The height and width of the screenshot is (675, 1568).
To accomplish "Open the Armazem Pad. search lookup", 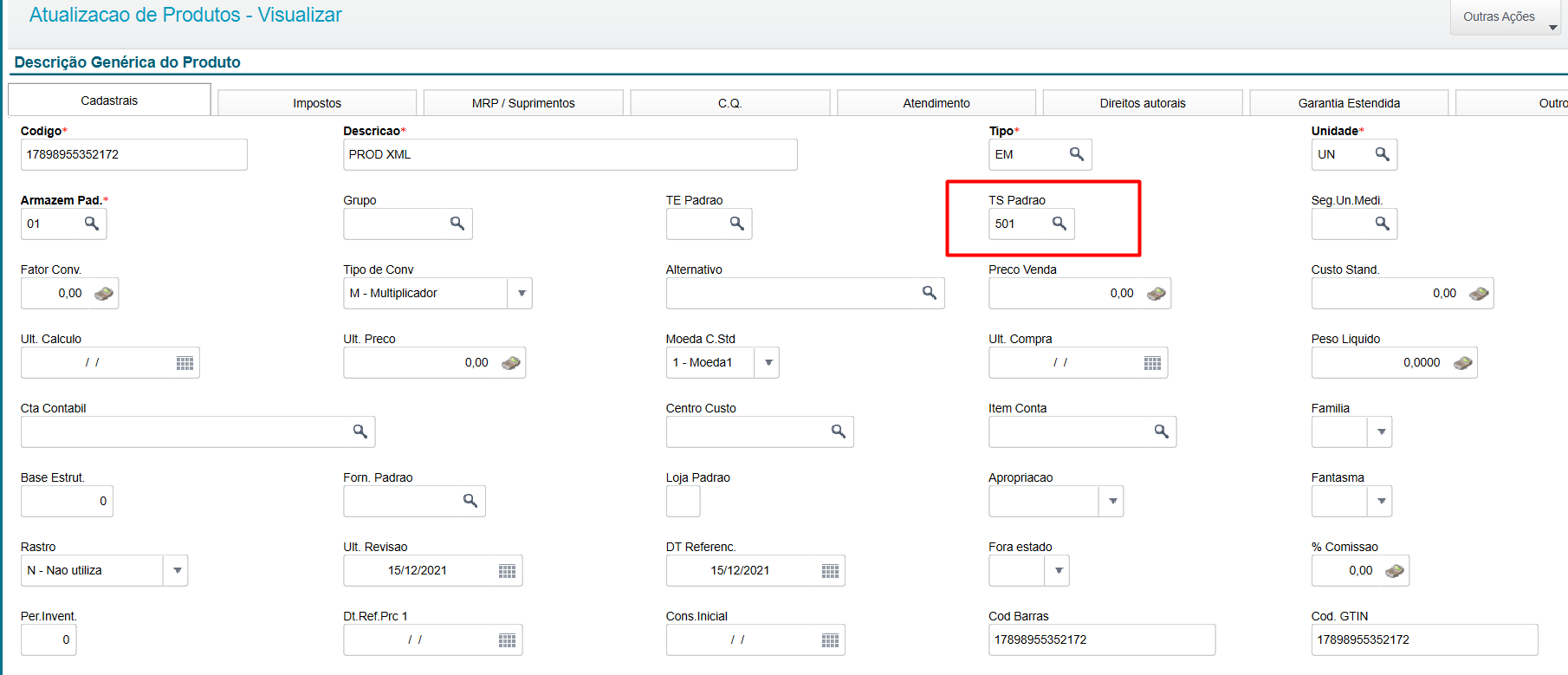I will [91, 224].
